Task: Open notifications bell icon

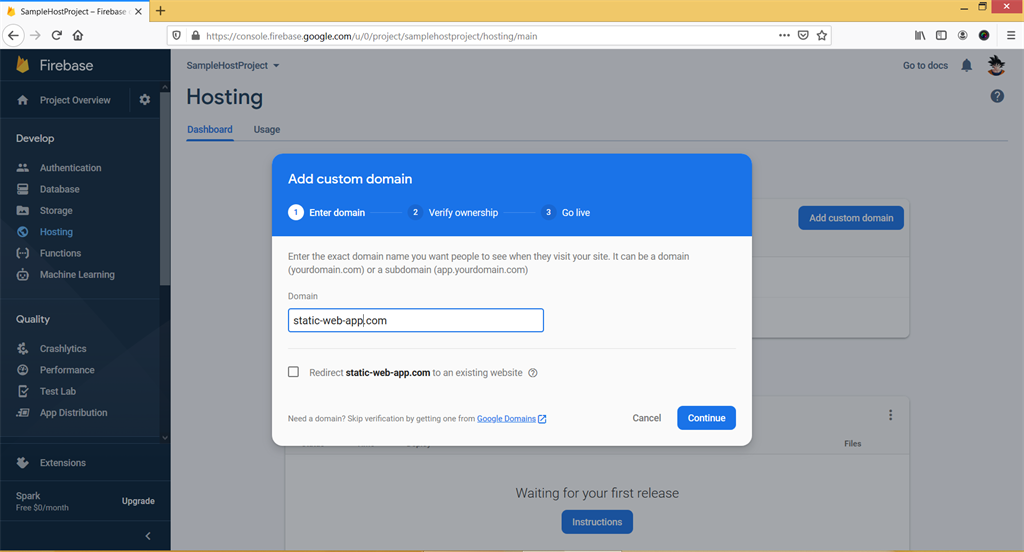Action: pyautogui.click(x=967, y=65)
